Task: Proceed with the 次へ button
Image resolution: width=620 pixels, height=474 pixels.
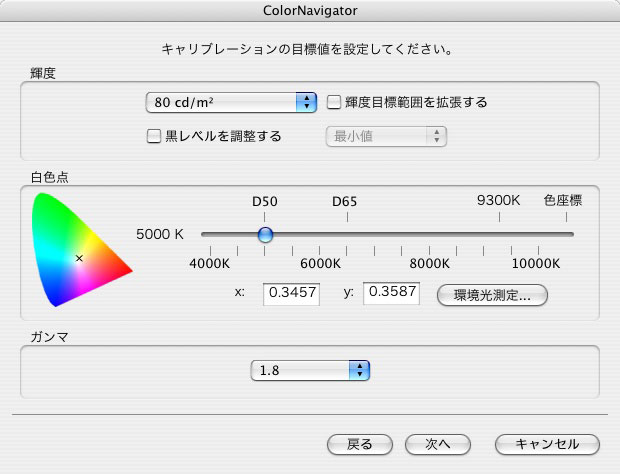Action: [438, 444]
